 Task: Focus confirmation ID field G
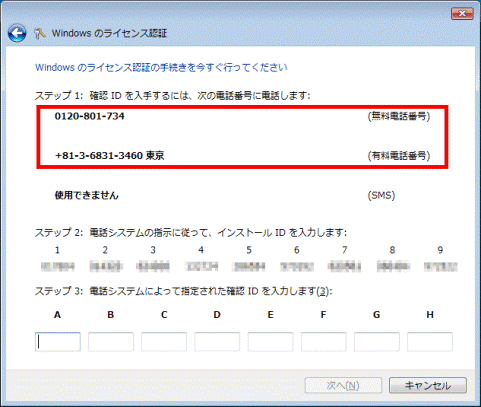coord(377,342)
